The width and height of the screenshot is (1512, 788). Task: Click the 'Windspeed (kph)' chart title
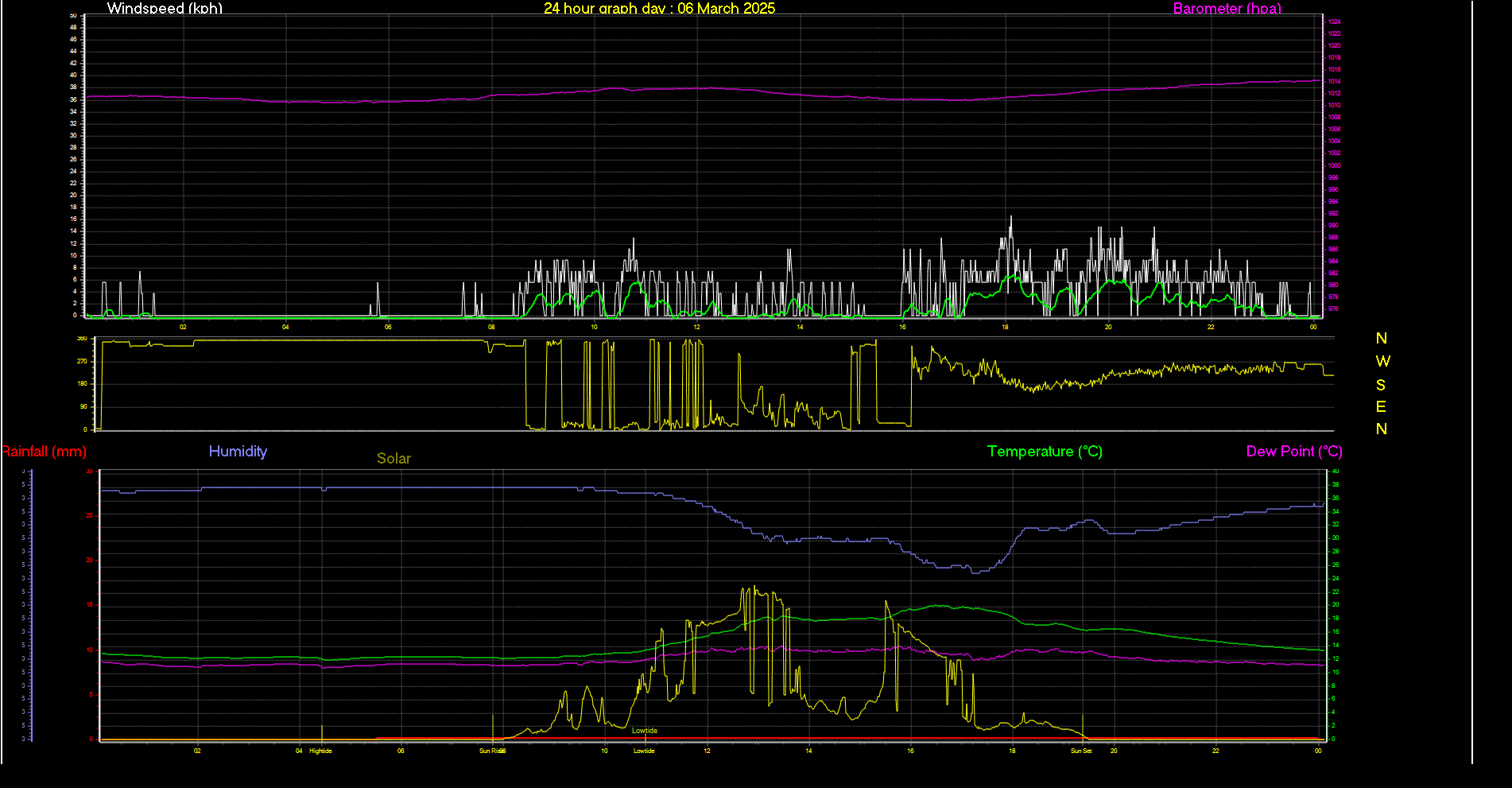pyautogui.click(x=165, y=8)
